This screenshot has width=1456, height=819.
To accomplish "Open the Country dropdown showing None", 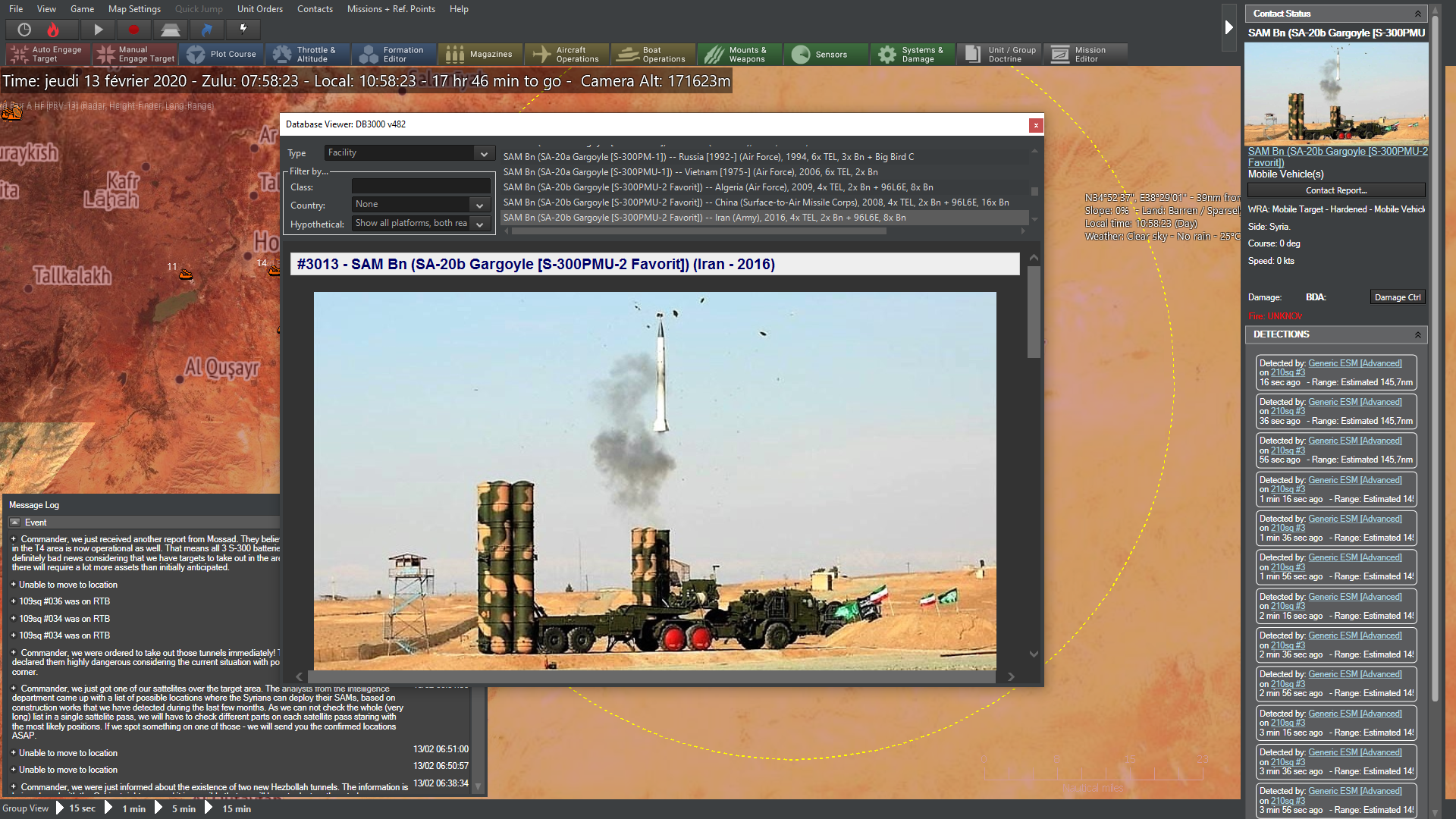I will (421, 205).
